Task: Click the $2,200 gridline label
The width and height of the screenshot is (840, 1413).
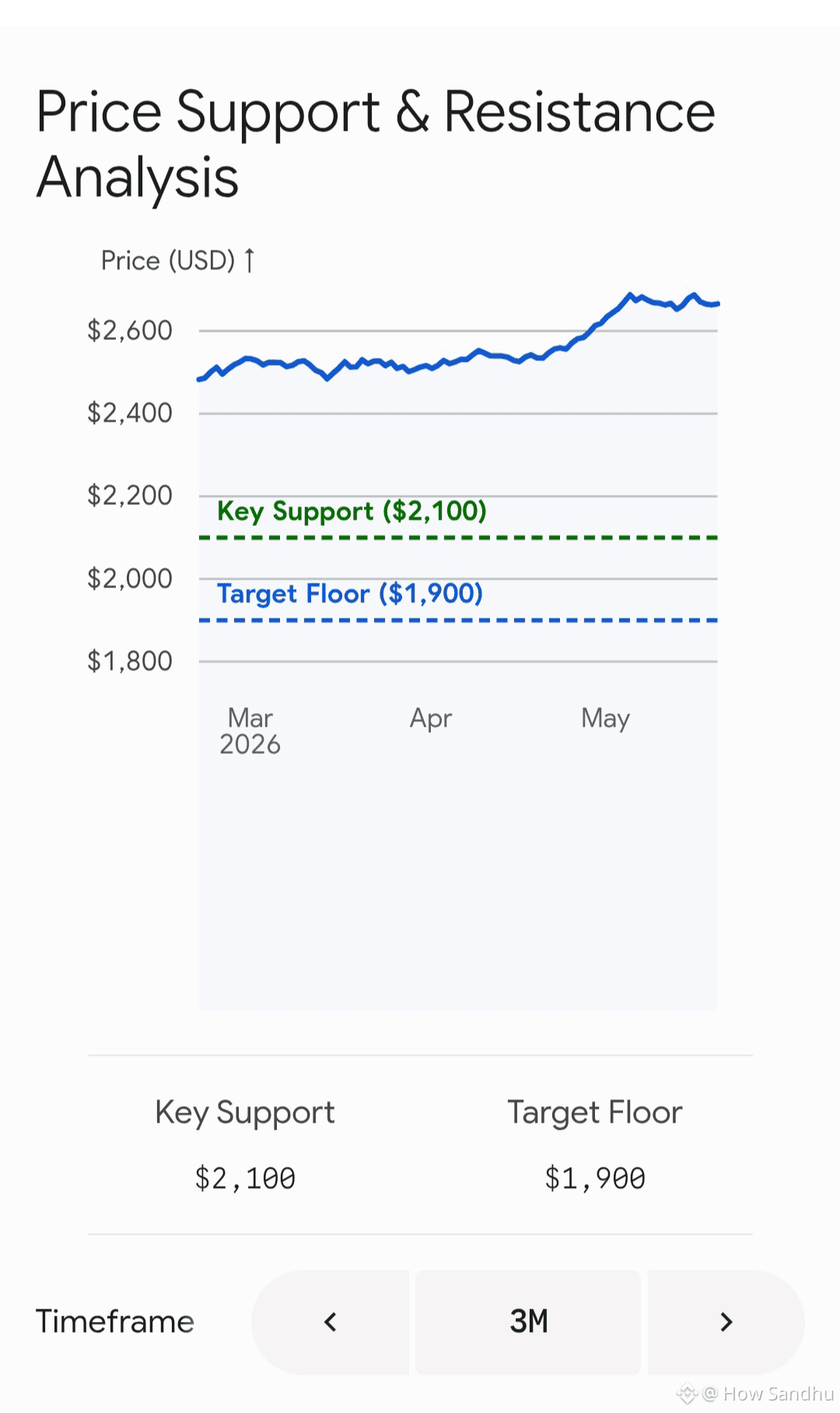Action: pyautogui.click(x=130, y=496)
